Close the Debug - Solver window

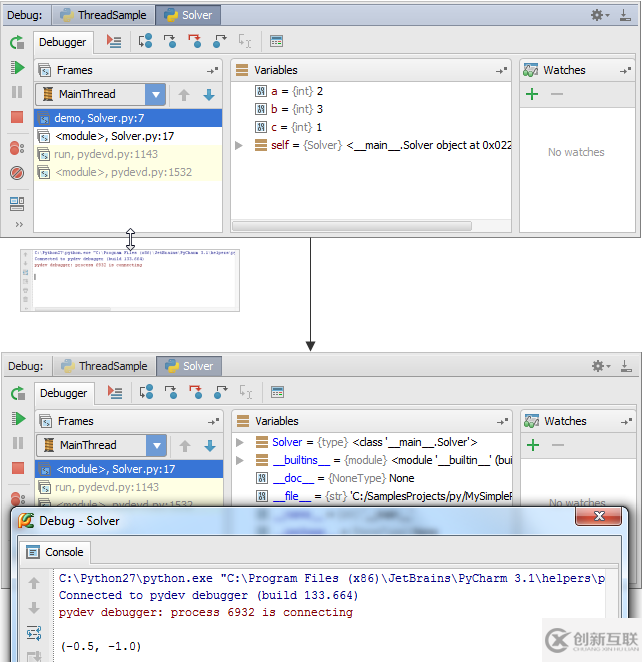click(599, 516)
